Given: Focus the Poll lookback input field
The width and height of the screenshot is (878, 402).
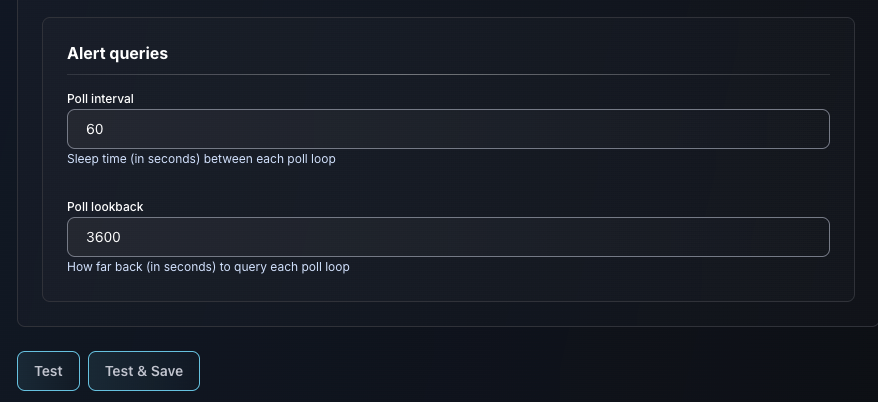Looking at the screenshot, I should pyautogui.click(x=448, y=237).
